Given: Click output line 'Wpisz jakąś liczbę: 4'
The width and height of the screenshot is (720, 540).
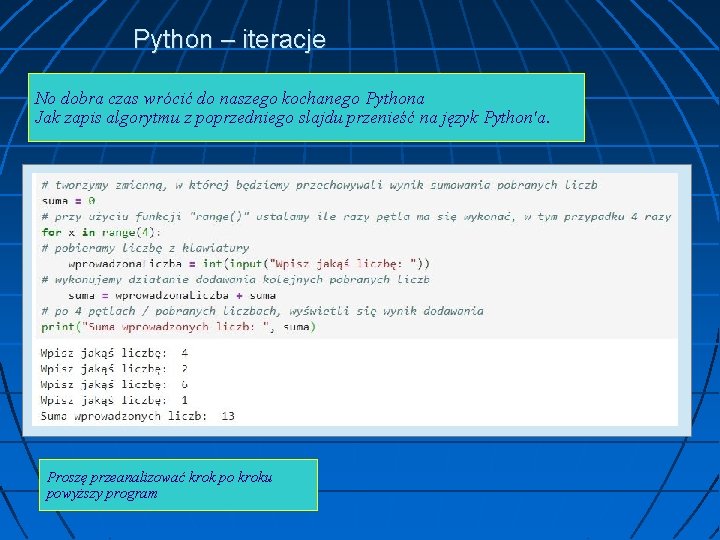Looking at the screenshot, I should [114, 353].
